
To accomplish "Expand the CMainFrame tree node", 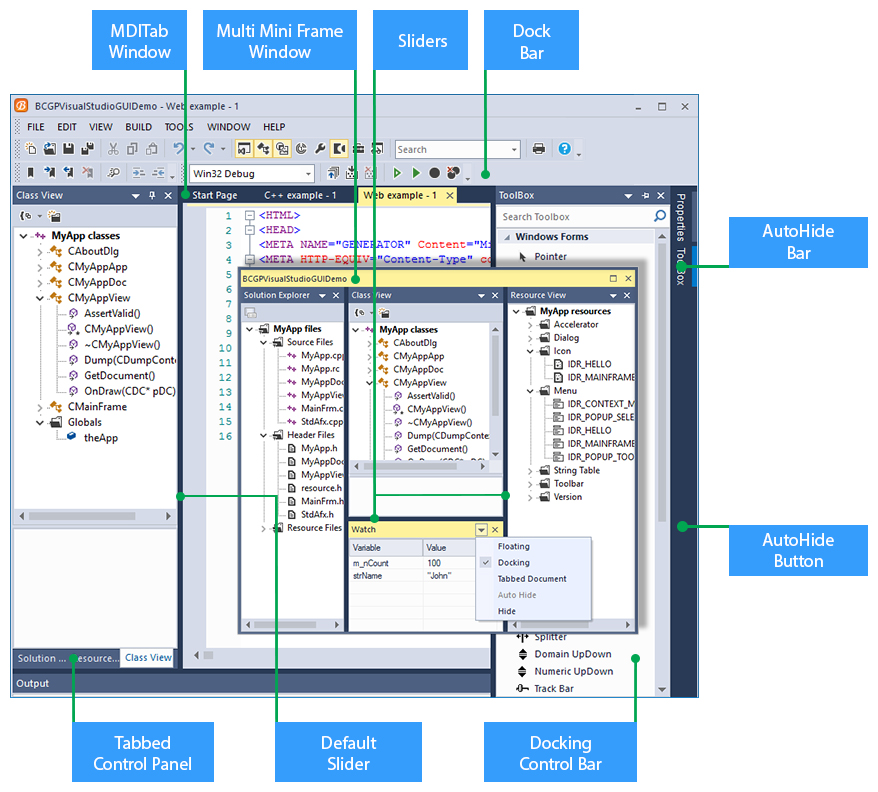I will tap(39, 407).
